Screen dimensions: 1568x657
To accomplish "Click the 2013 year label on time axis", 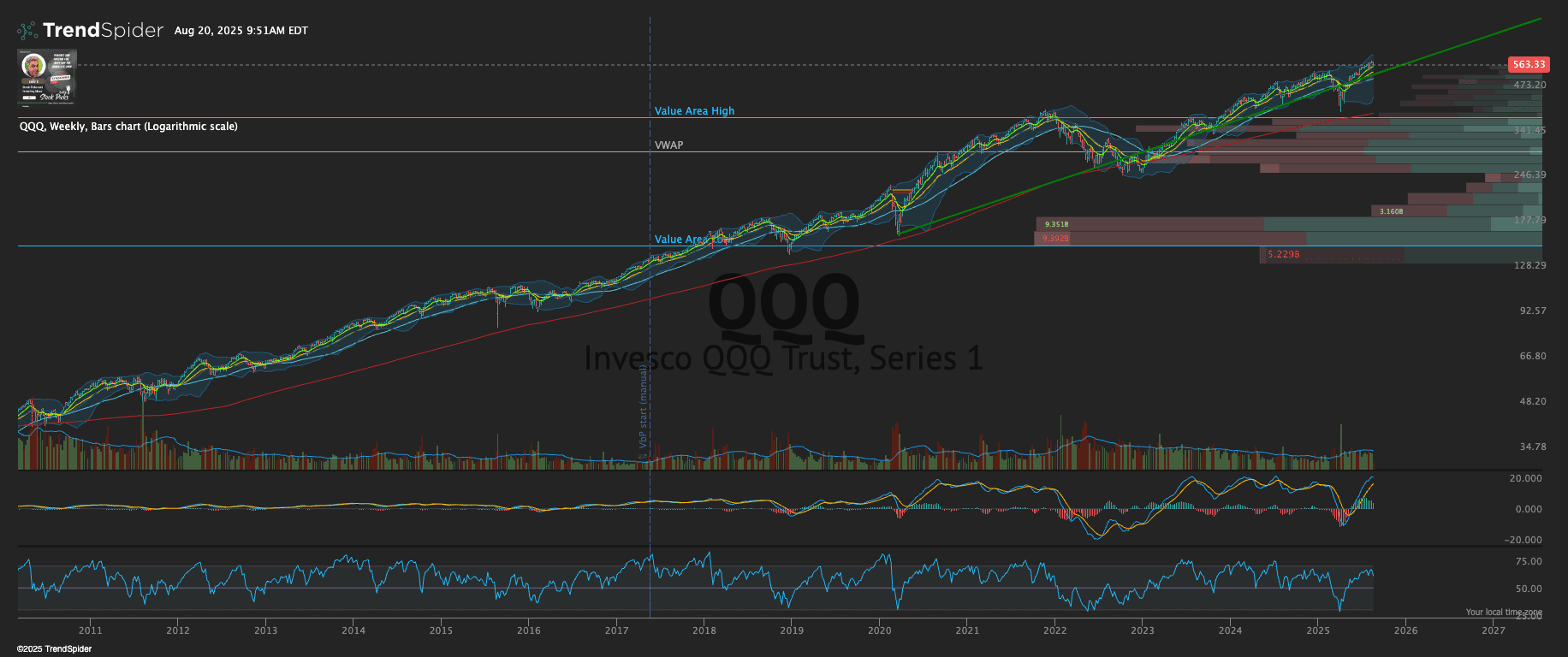I will tap(265, 630).
